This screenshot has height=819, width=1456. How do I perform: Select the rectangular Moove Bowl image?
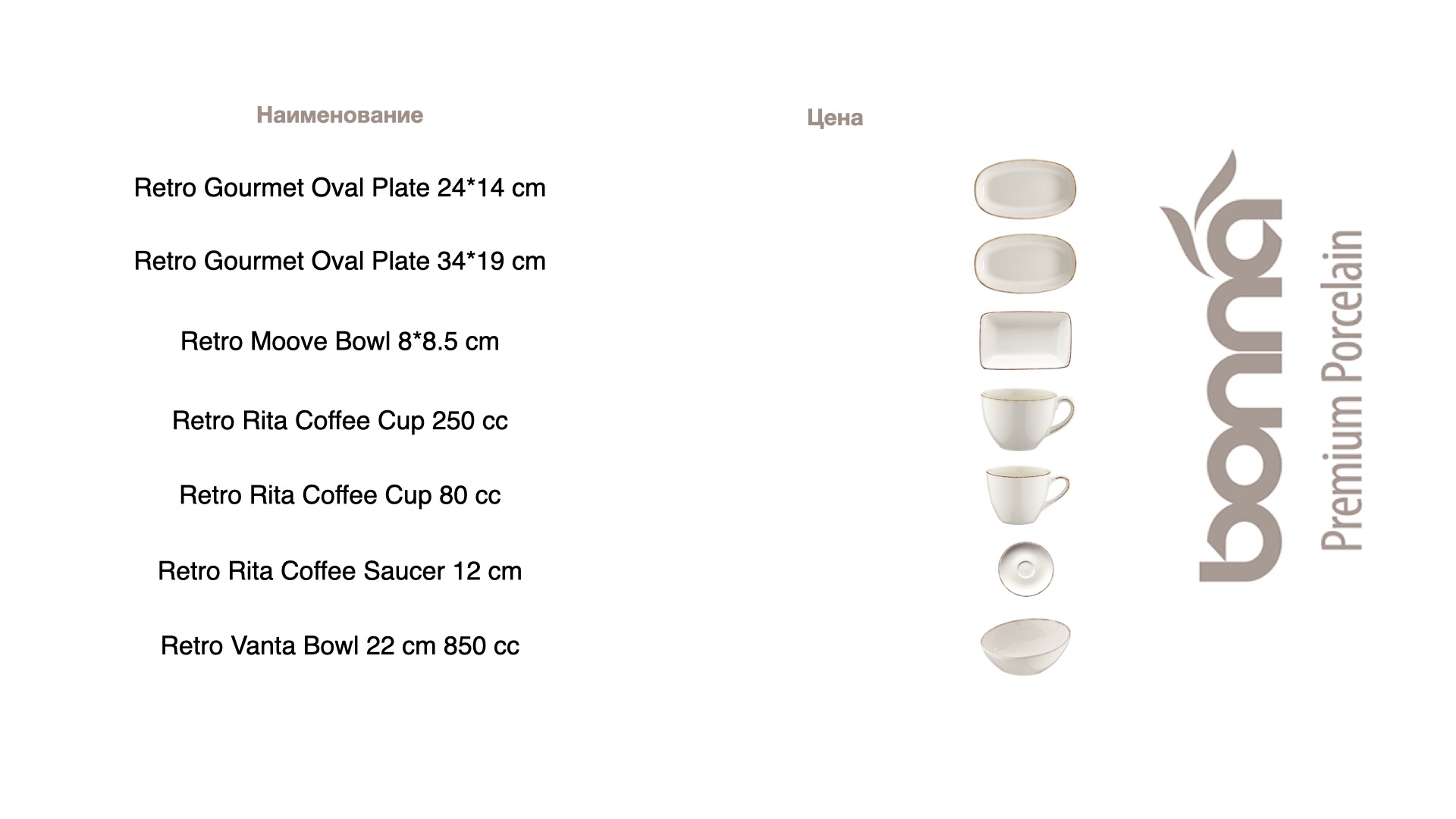1025,340
